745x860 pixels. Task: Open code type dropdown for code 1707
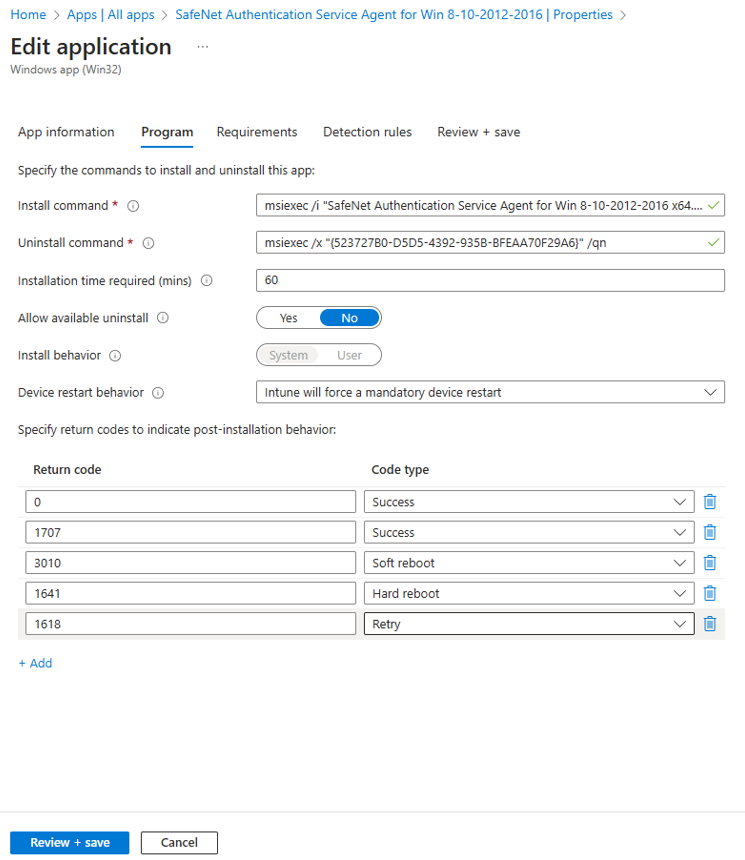[x=529, y=533]
